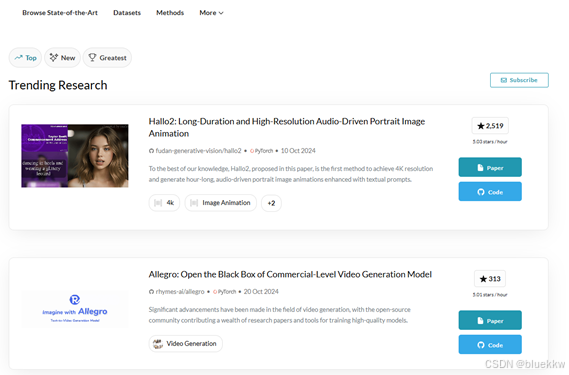The height and width of the screenshot is (375, 569).
Task: Select the Image Animation tag
Action: (x=221, y=203)
